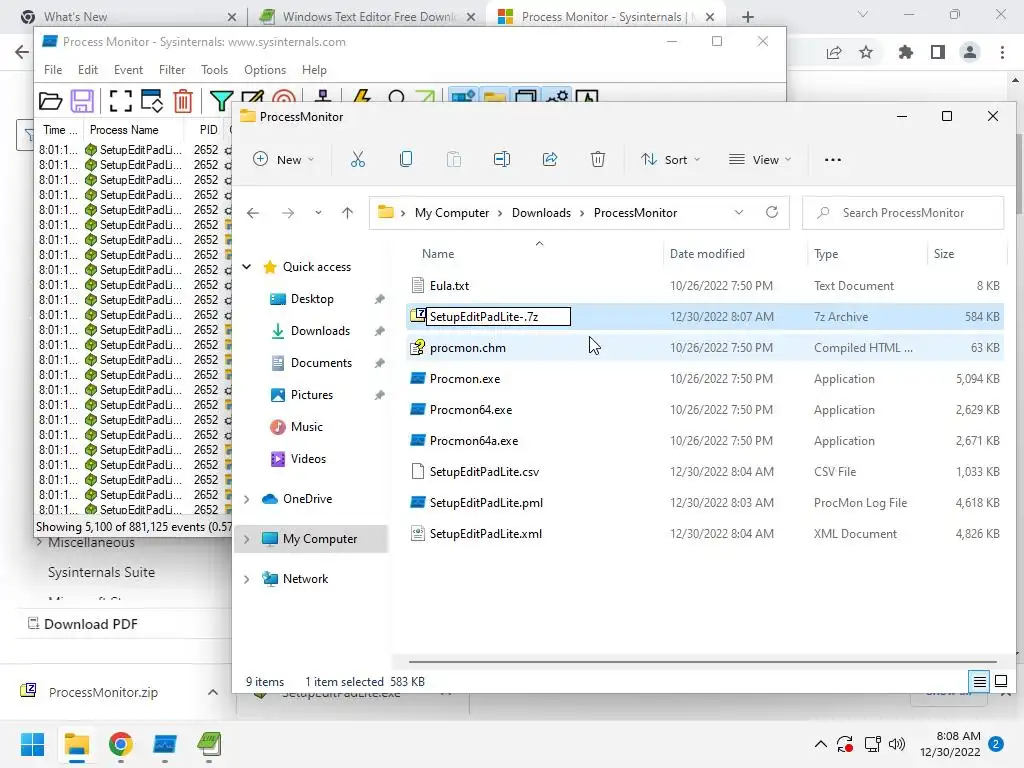Switch to large thumbnails view icon
Screen dimensions: 1024x768
tap(1000, 682)
